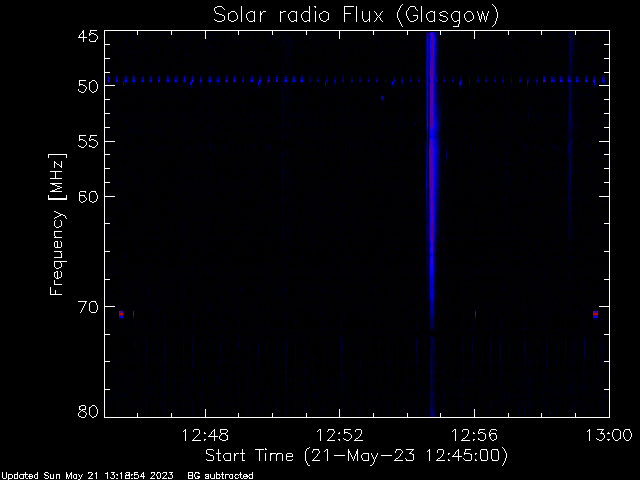The image size is (640, 480).
Task: Click the red-blue marker at 70 MHz near 13:00
Action: click(596, 314)
